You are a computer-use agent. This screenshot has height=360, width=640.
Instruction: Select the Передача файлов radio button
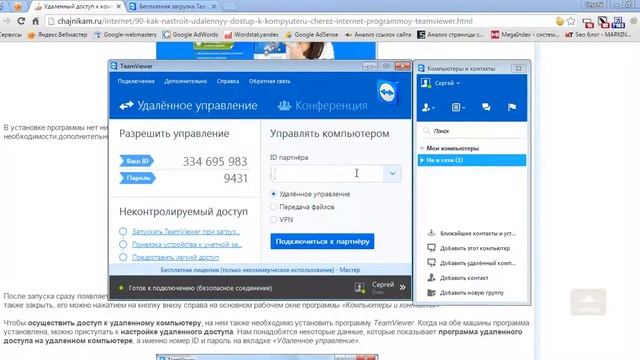click(x=273, y=207)
